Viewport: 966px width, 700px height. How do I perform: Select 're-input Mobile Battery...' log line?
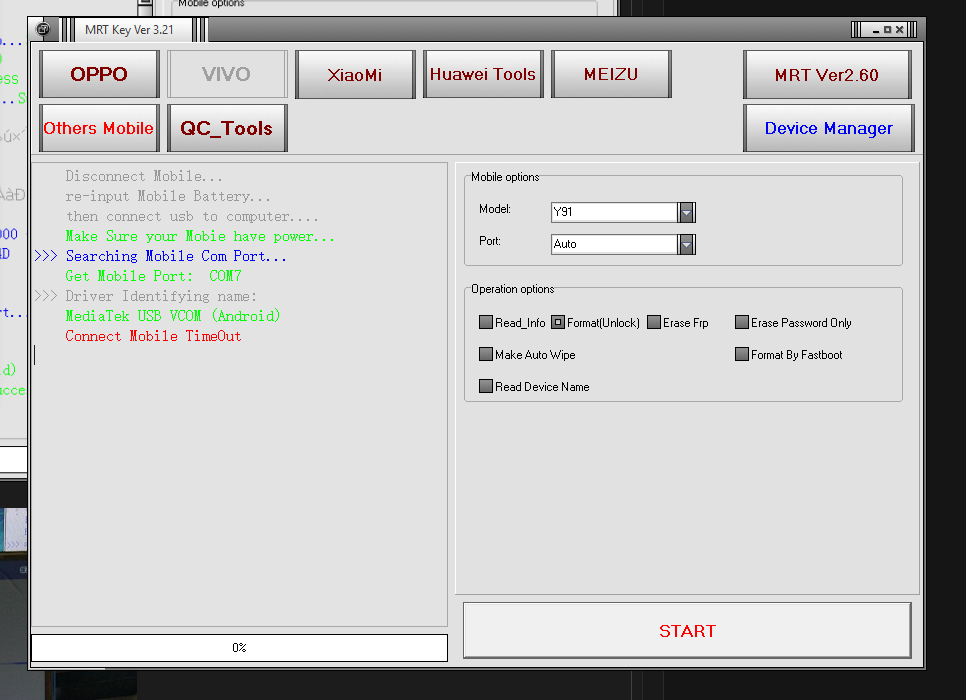tap(168, 197)
